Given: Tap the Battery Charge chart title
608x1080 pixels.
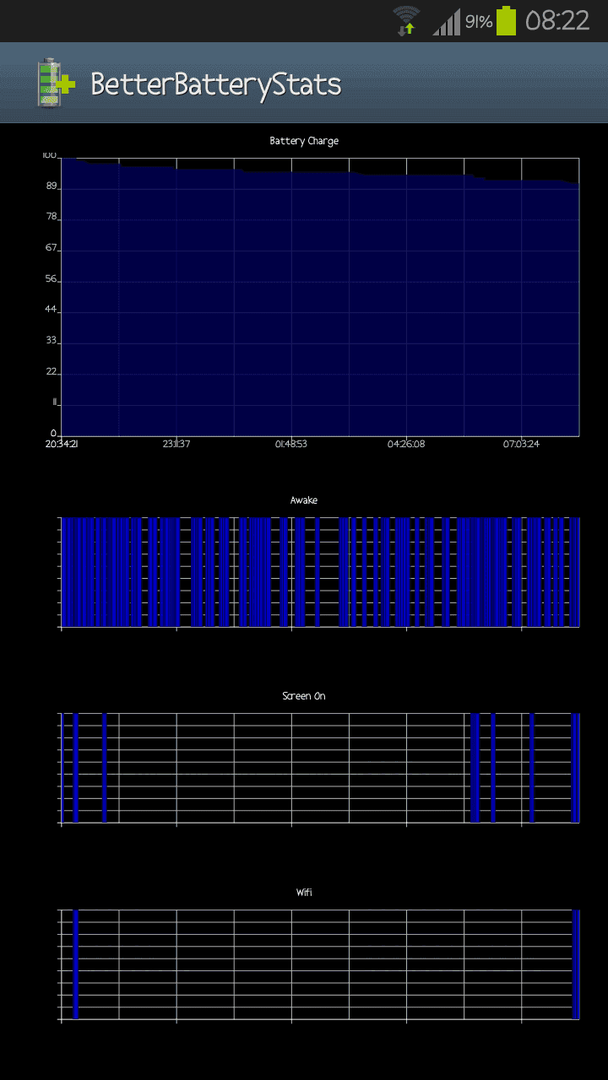Looking at the screenshot, I should 304,141.
